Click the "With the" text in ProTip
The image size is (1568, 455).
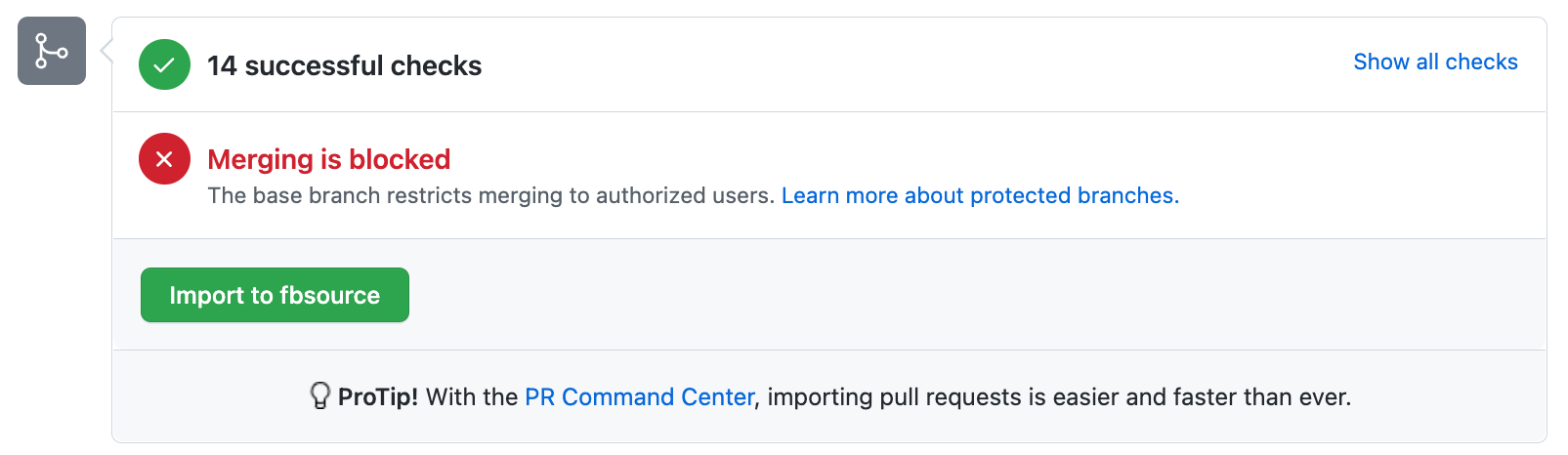[x=472, y=396]
